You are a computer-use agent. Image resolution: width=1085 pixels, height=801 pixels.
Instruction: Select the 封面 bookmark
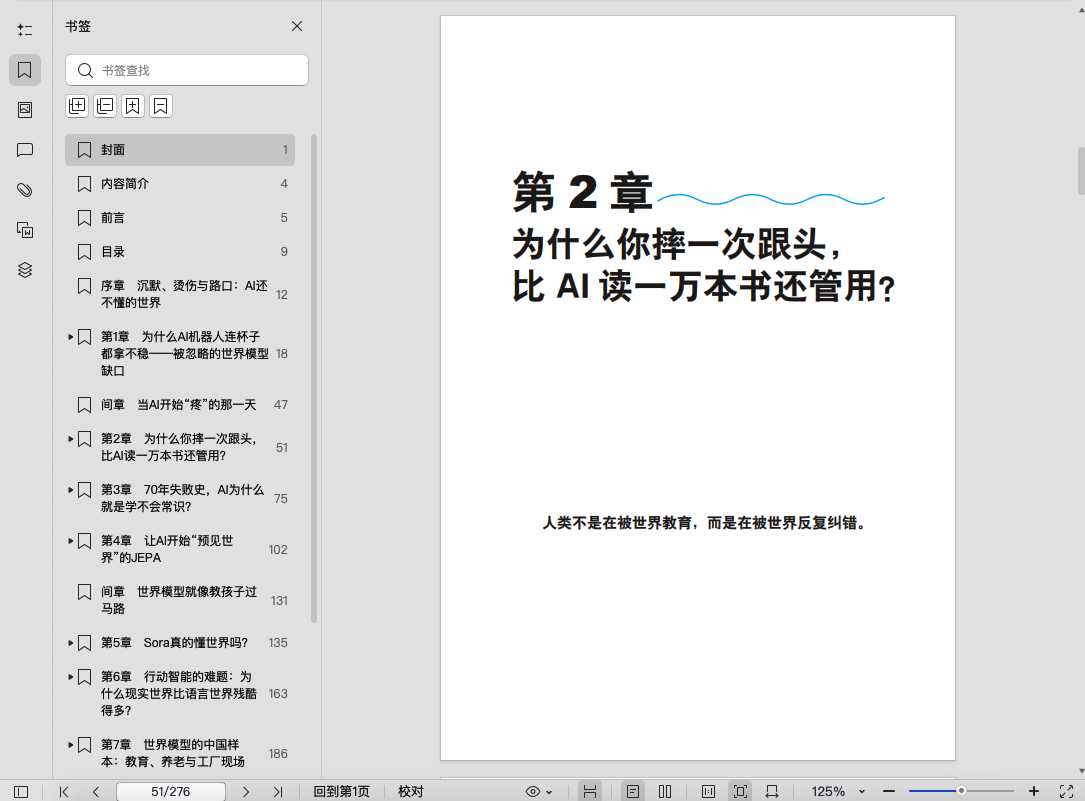pyautogui.click(x=180, y=149)
